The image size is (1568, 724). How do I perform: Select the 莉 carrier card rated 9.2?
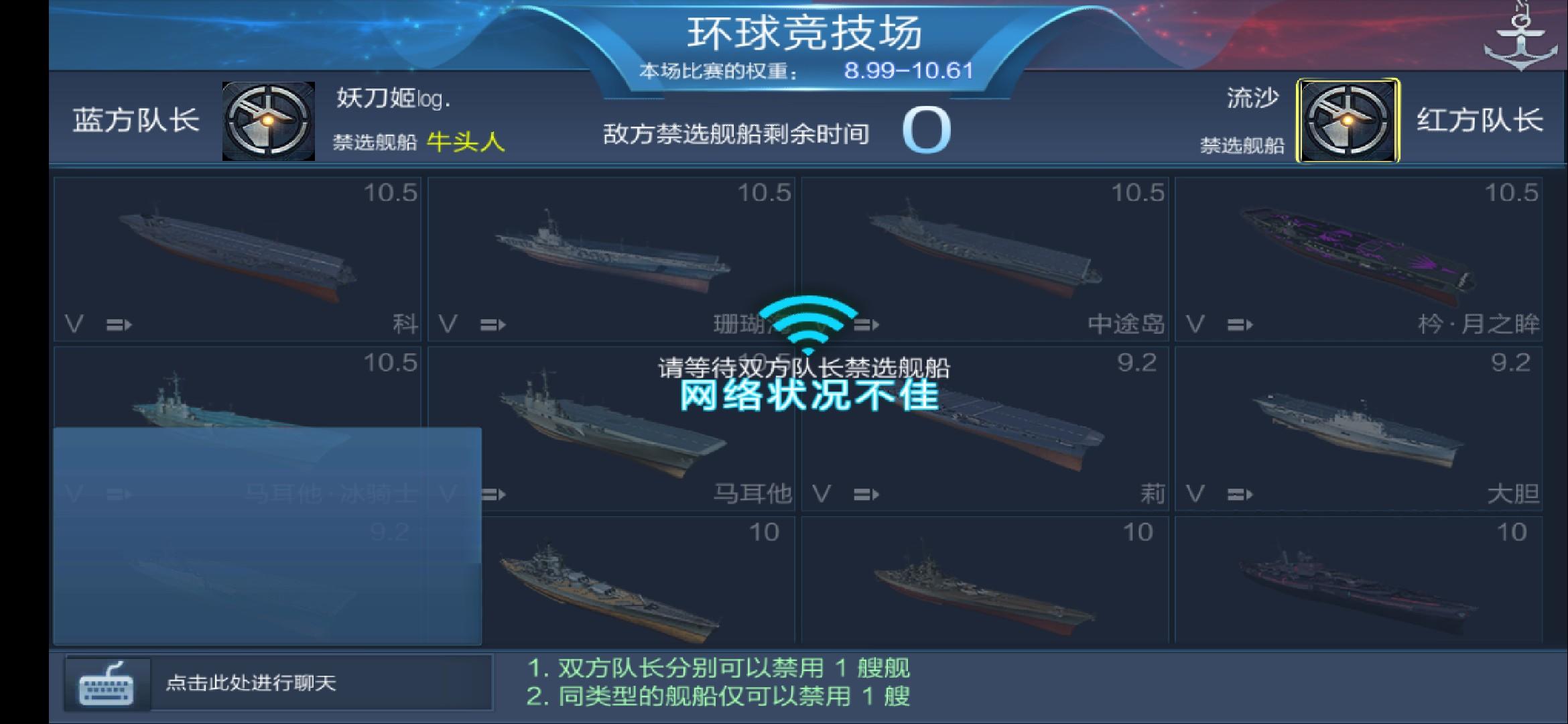tap(985, 428)
